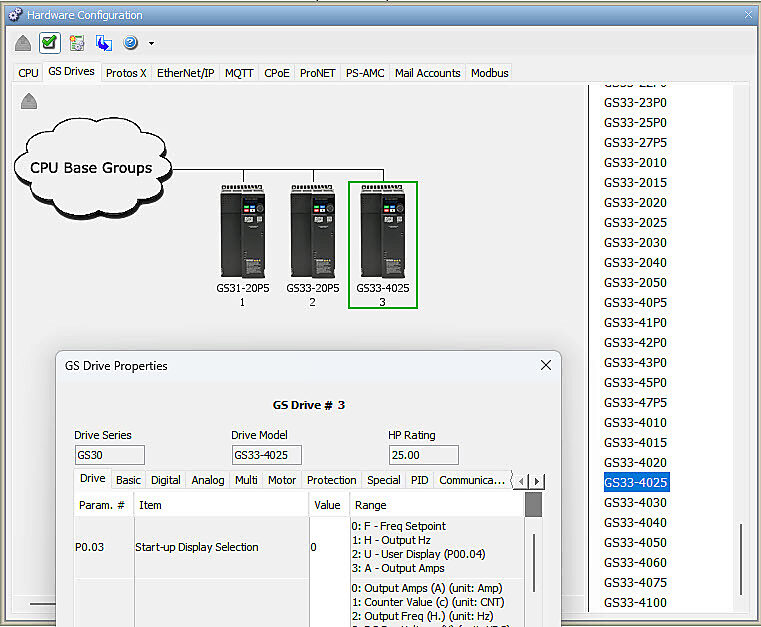Click the Range column header
761x627 pixels.
pyautogui.click(x=437, y=505)
